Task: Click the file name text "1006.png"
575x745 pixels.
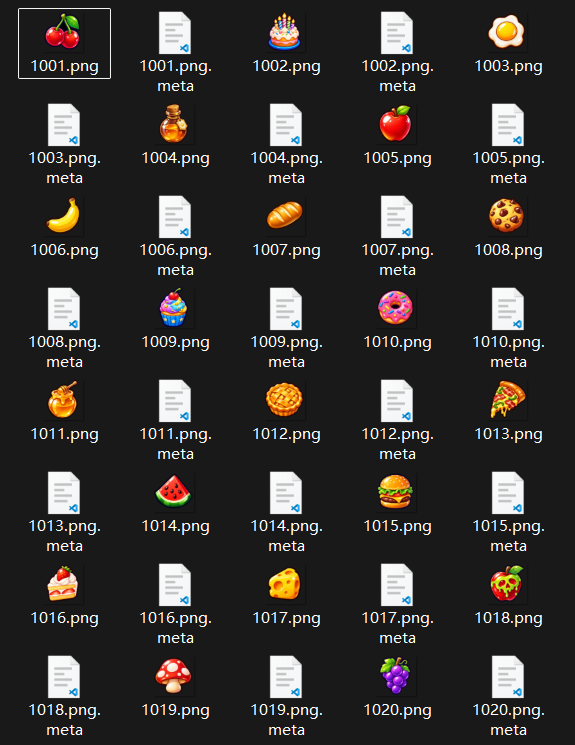Action: pos(64,251)
